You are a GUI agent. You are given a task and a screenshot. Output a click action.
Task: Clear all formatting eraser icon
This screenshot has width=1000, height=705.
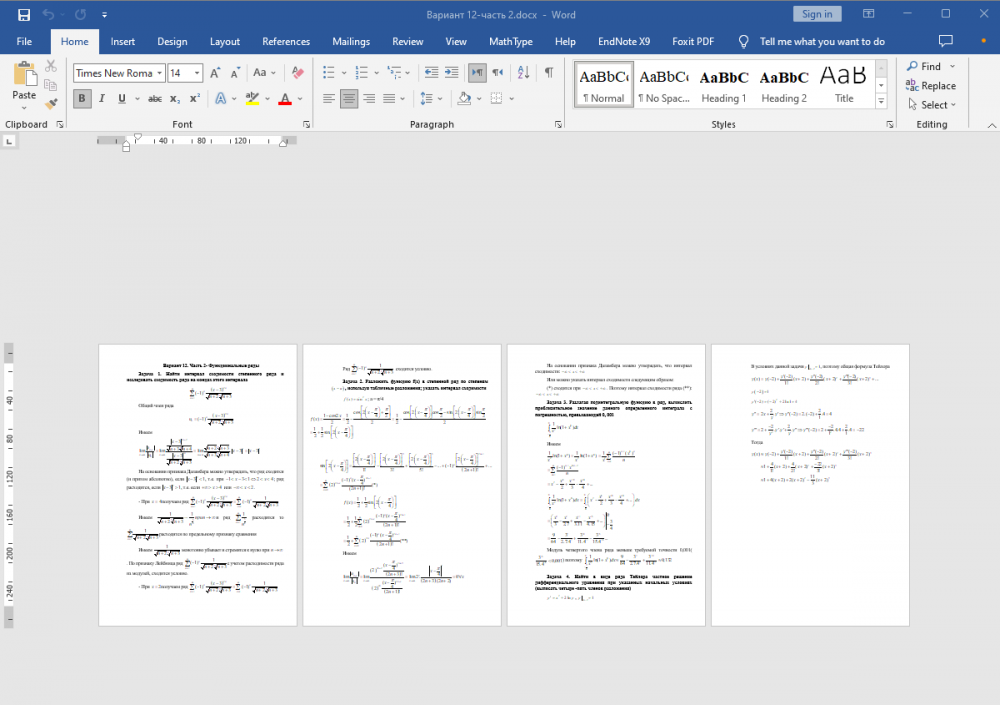pyautogui.click(x=297, y=73)
